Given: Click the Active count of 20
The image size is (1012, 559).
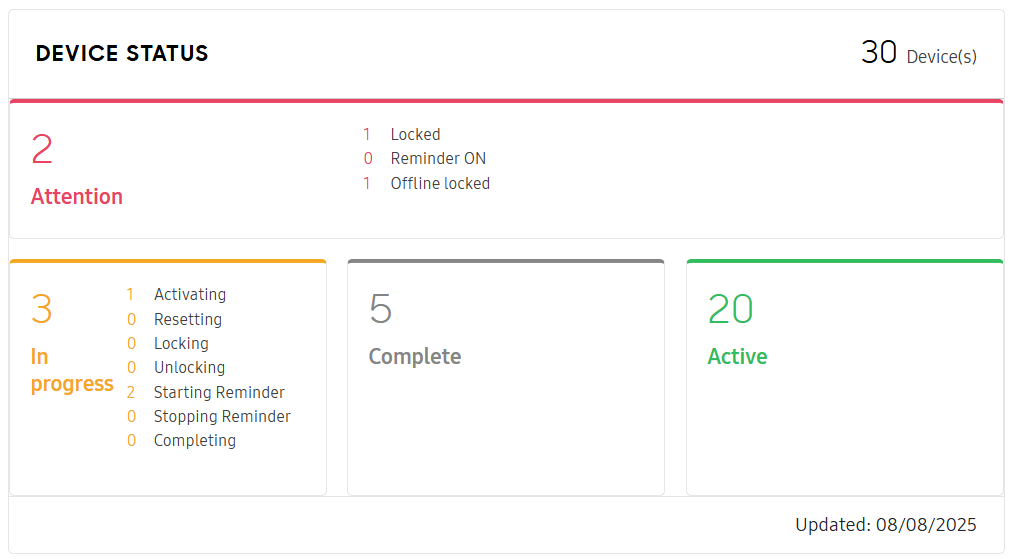Looking at the screenshot, I should [x=730, y=310].
